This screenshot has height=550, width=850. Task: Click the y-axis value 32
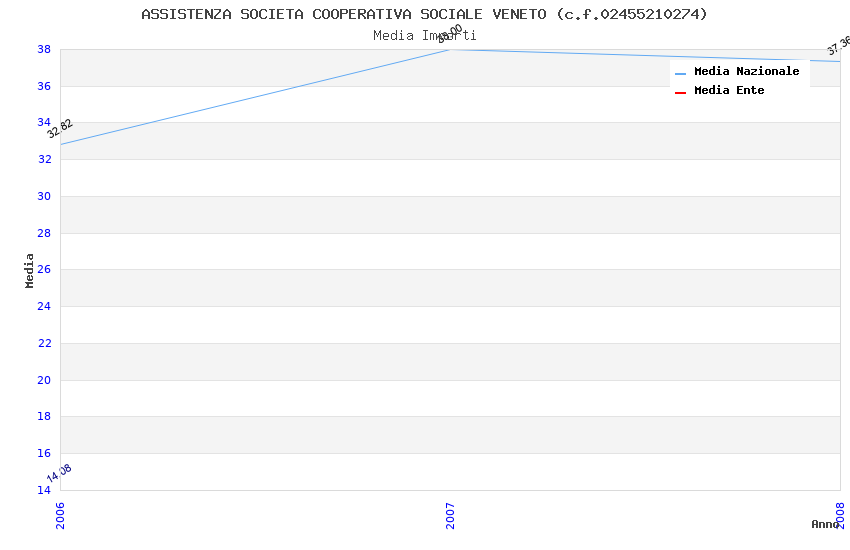(x=44, y=159)
